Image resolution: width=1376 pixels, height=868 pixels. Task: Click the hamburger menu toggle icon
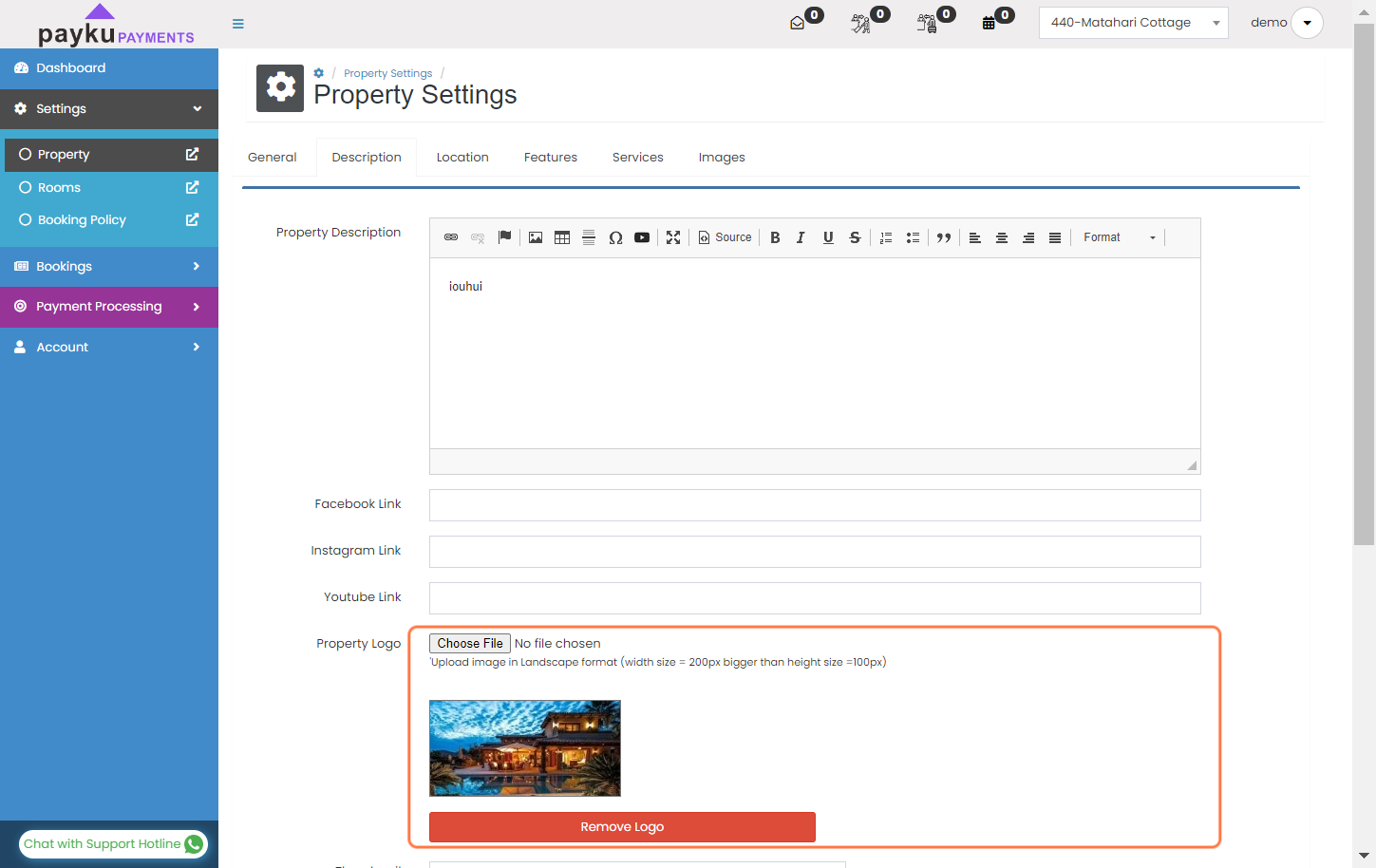tap(238, 24)
